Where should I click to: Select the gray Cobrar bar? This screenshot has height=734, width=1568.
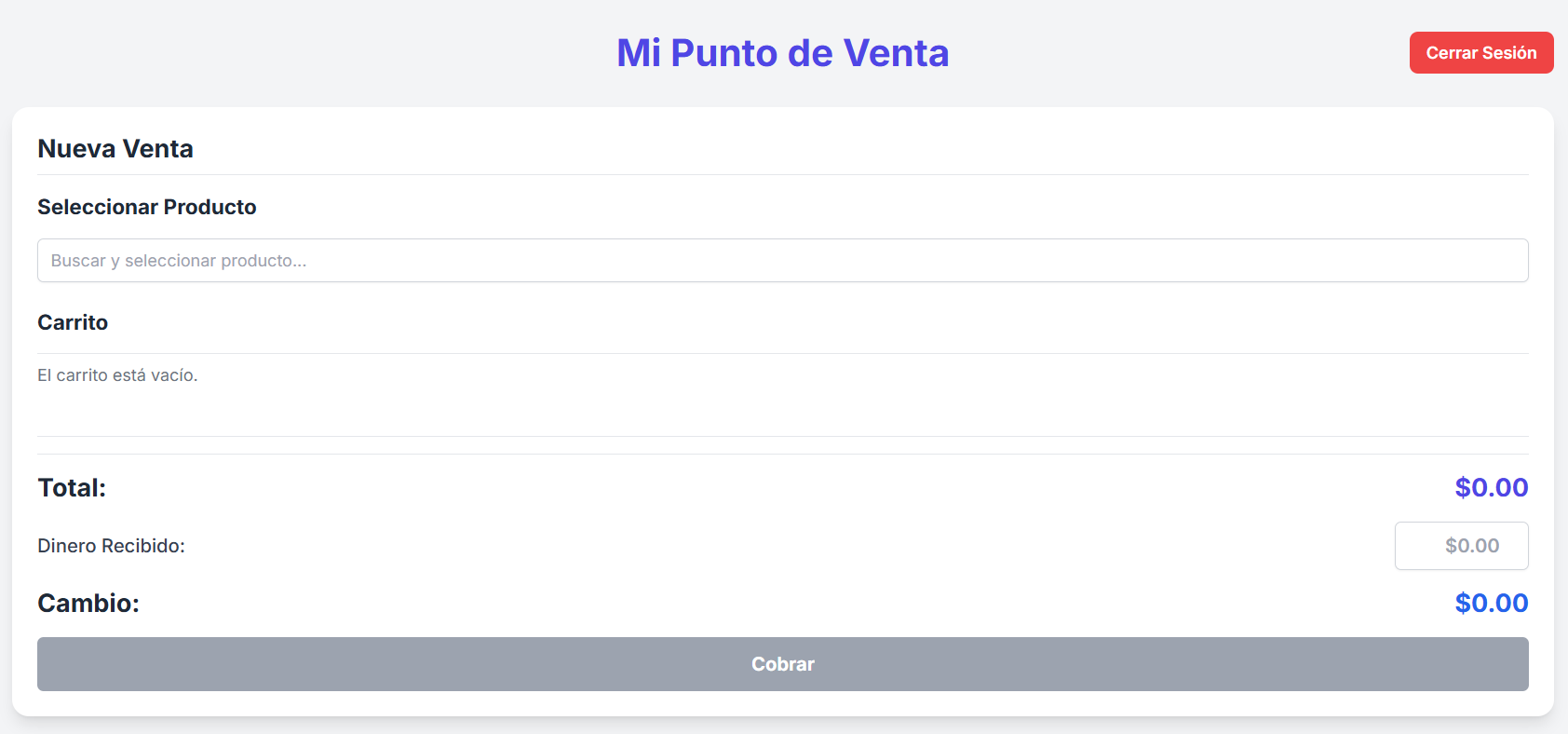[x=782, y=664]
